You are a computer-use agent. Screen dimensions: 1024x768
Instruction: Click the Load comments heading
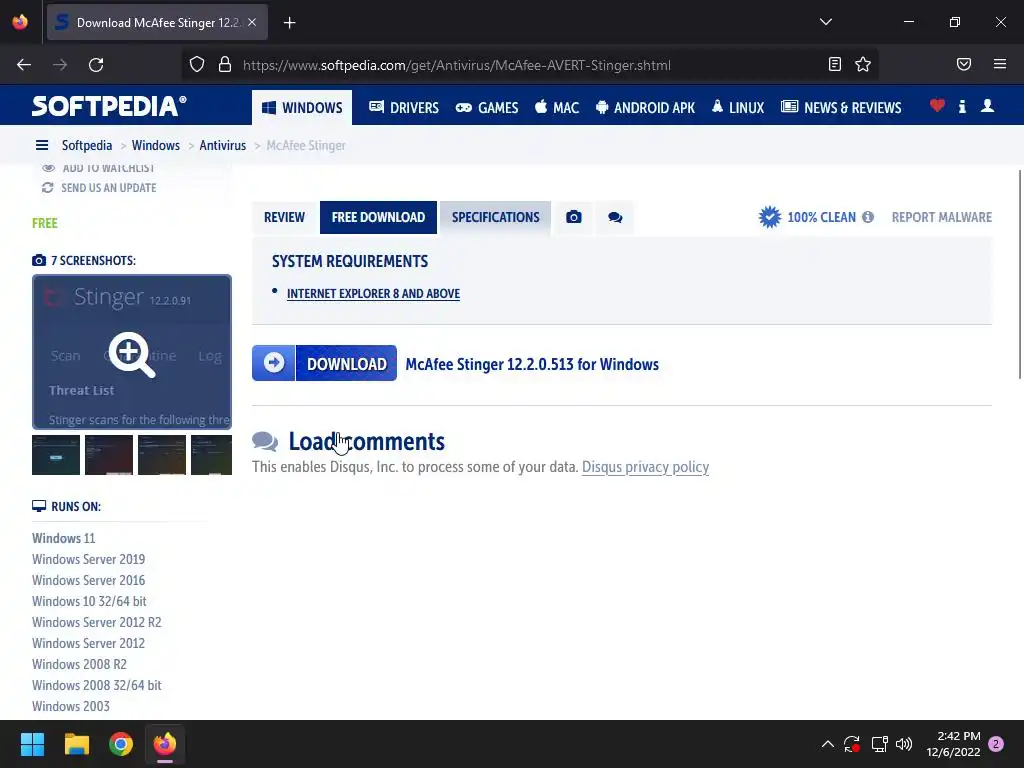tap(366, 441)
